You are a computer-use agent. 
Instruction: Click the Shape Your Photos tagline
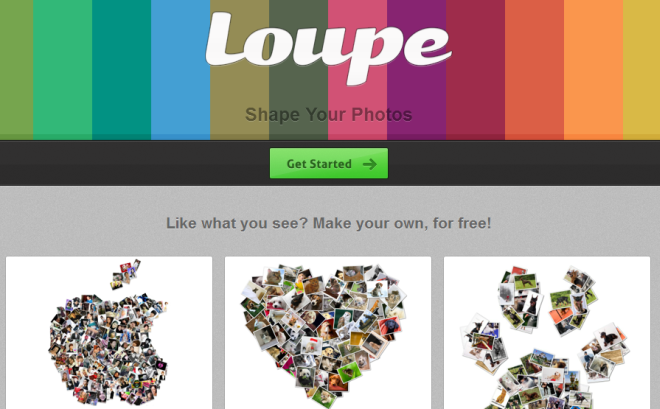(329, 114)
